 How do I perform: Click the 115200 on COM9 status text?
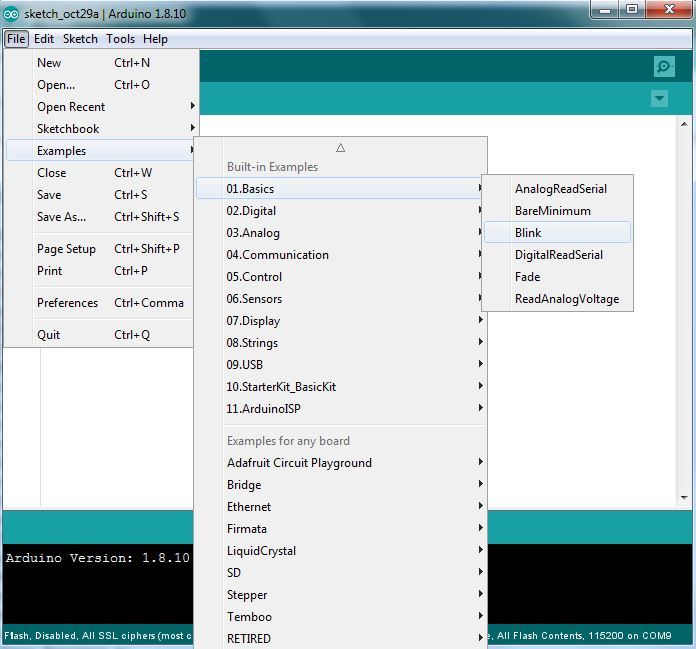click(x=629, y=636)
